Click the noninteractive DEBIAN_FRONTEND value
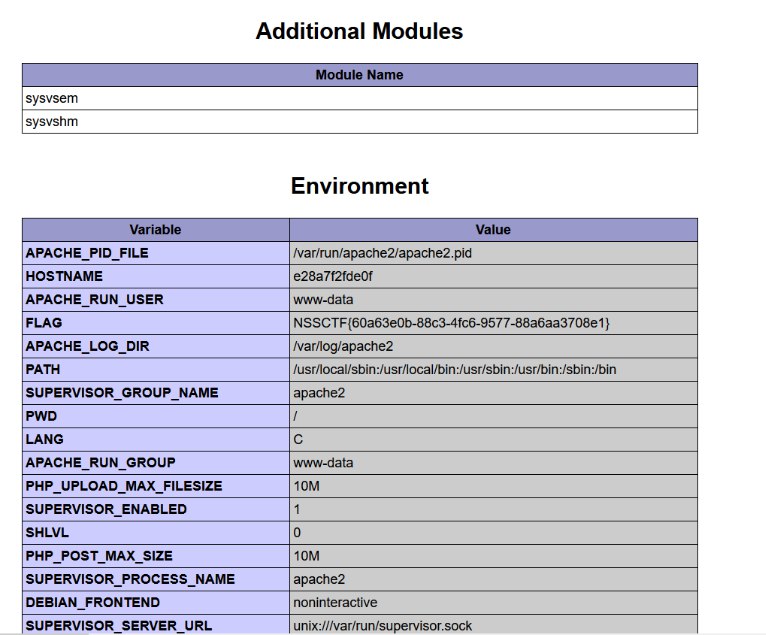The image size is (766, 635). [x=335, y=602]
